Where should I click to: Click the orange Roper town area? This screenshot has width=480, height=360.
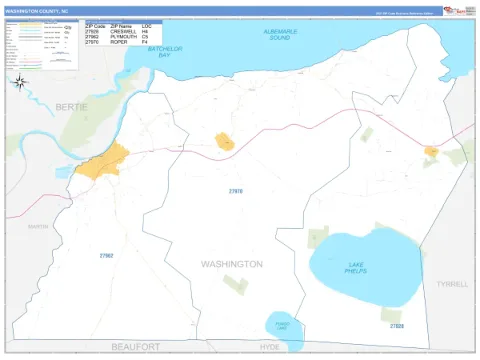225,142
